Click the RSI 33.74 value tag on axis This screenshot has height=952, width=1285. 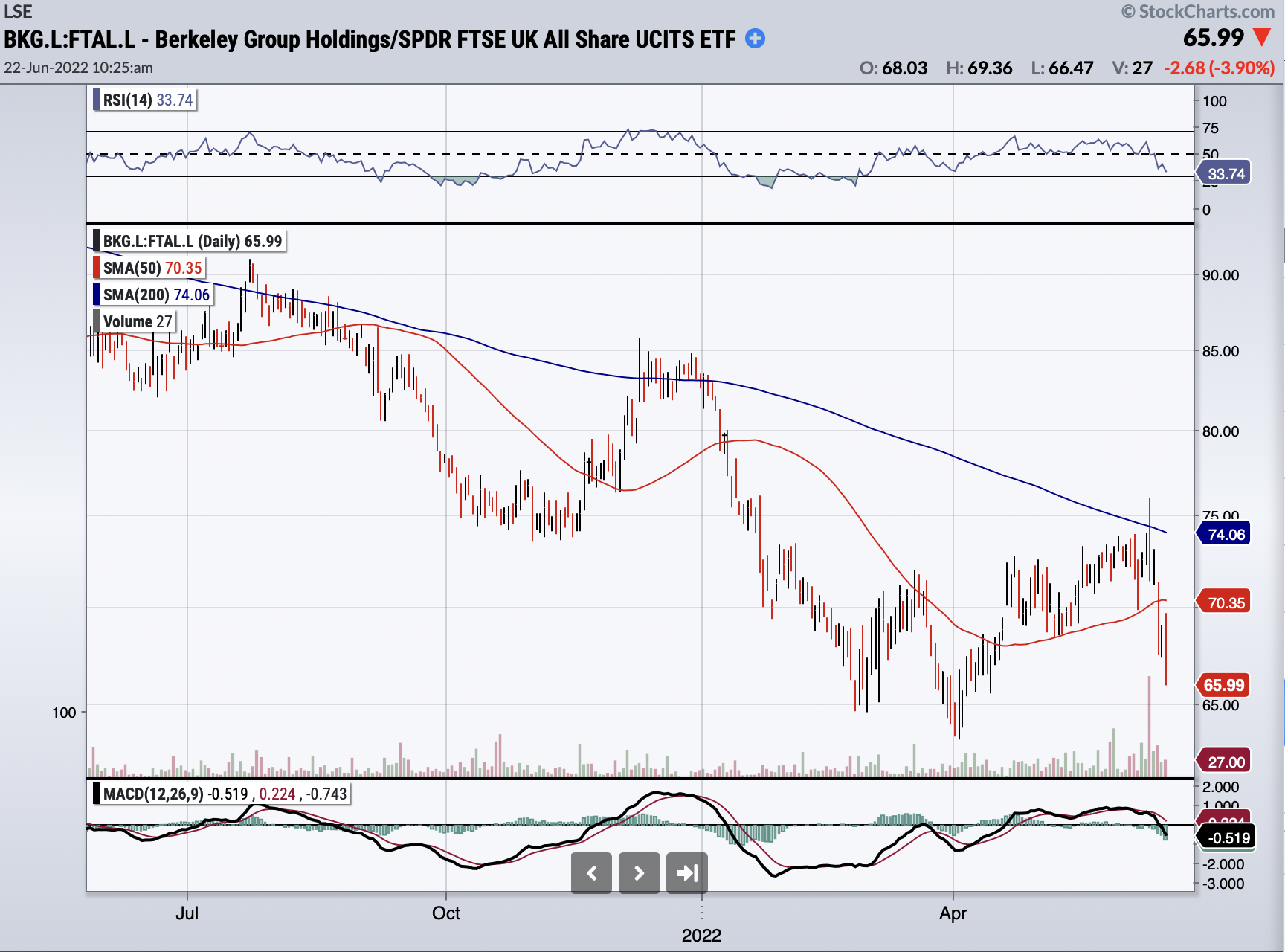1224,174
